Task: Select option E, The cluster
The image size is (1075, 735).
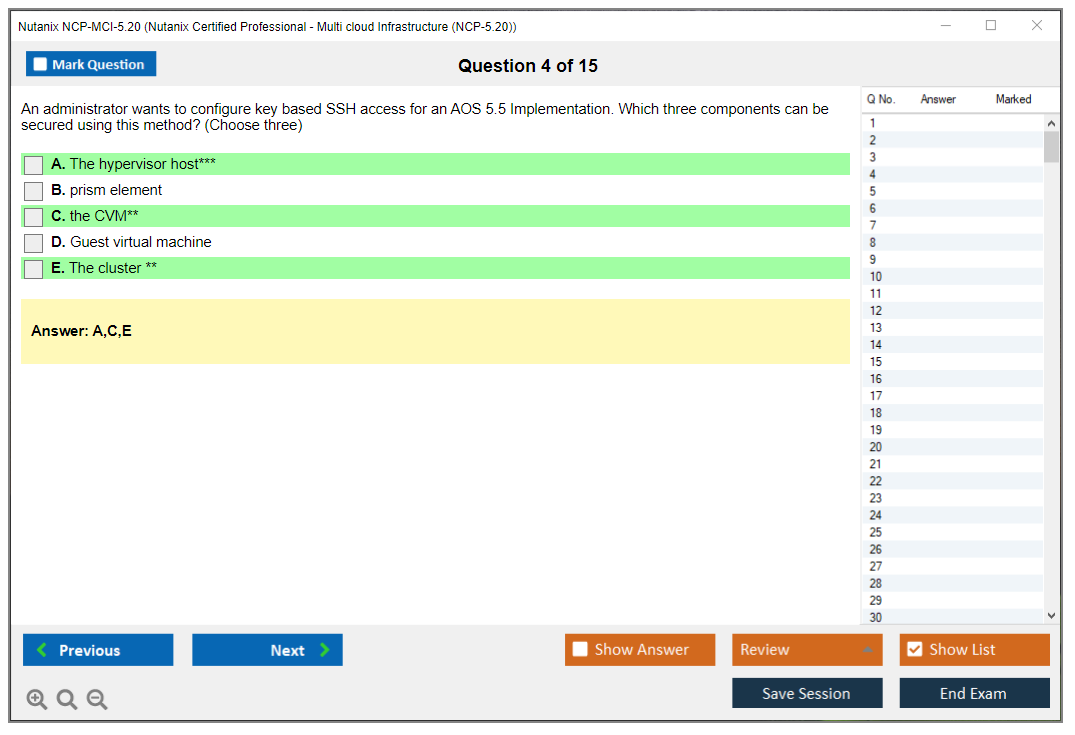Action: [34, 269]
